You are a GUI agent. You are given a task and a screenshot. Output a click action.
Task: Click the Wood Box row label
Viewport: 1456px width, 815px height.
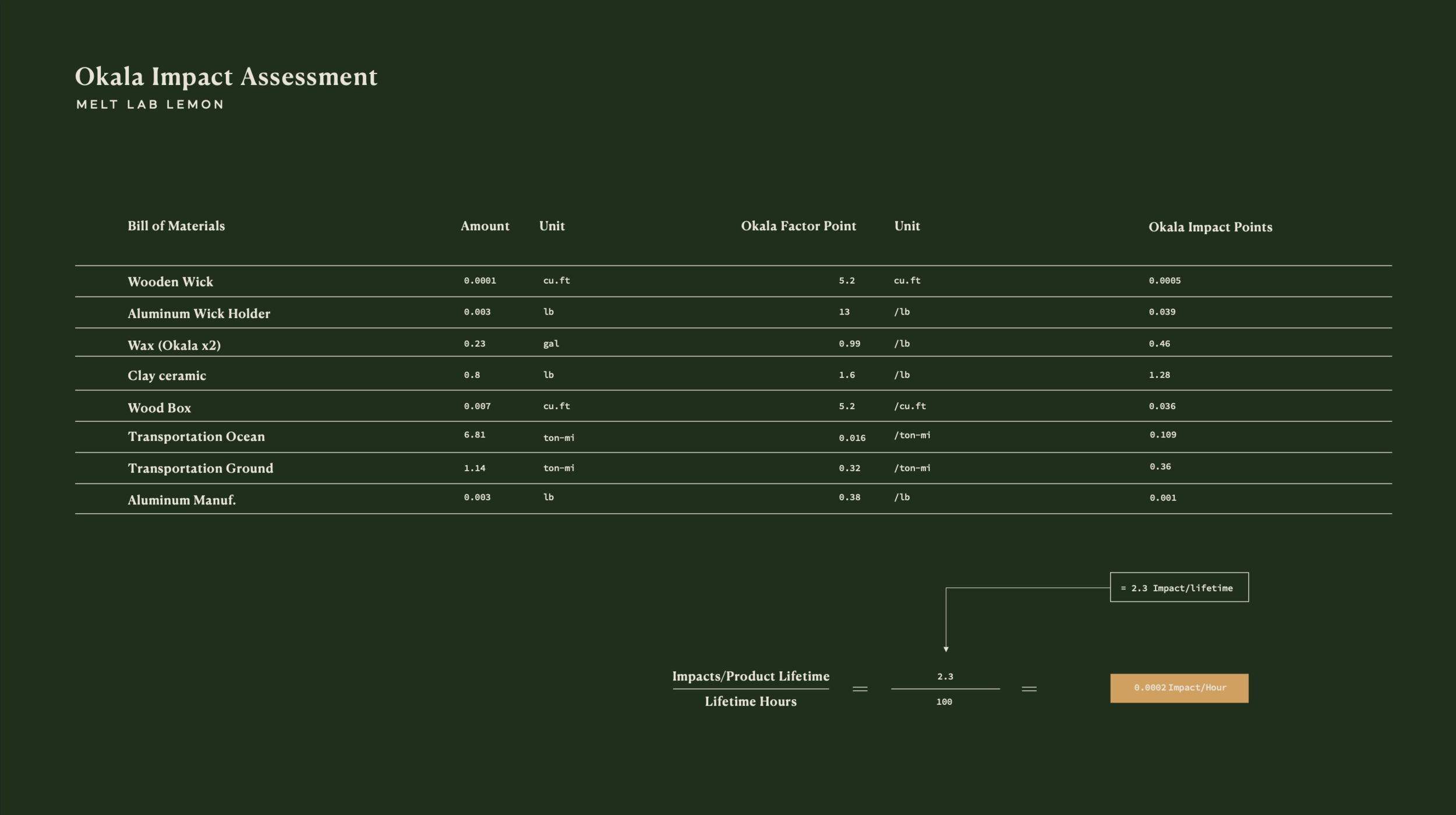159,408
